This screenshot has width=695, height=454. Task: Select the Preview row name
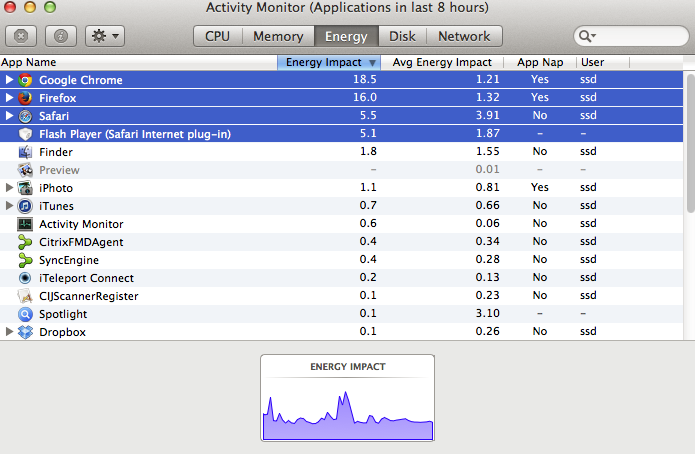[59, 170]
